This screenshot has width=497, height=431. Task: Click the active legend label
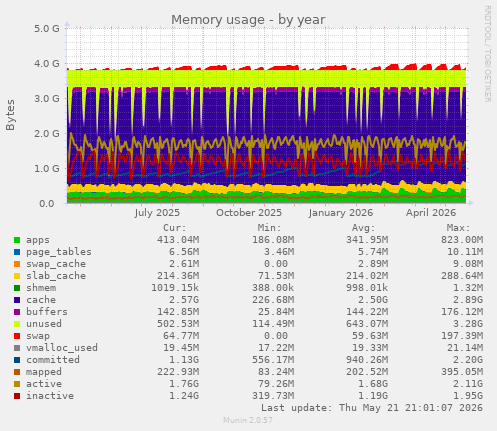point(44,384)
